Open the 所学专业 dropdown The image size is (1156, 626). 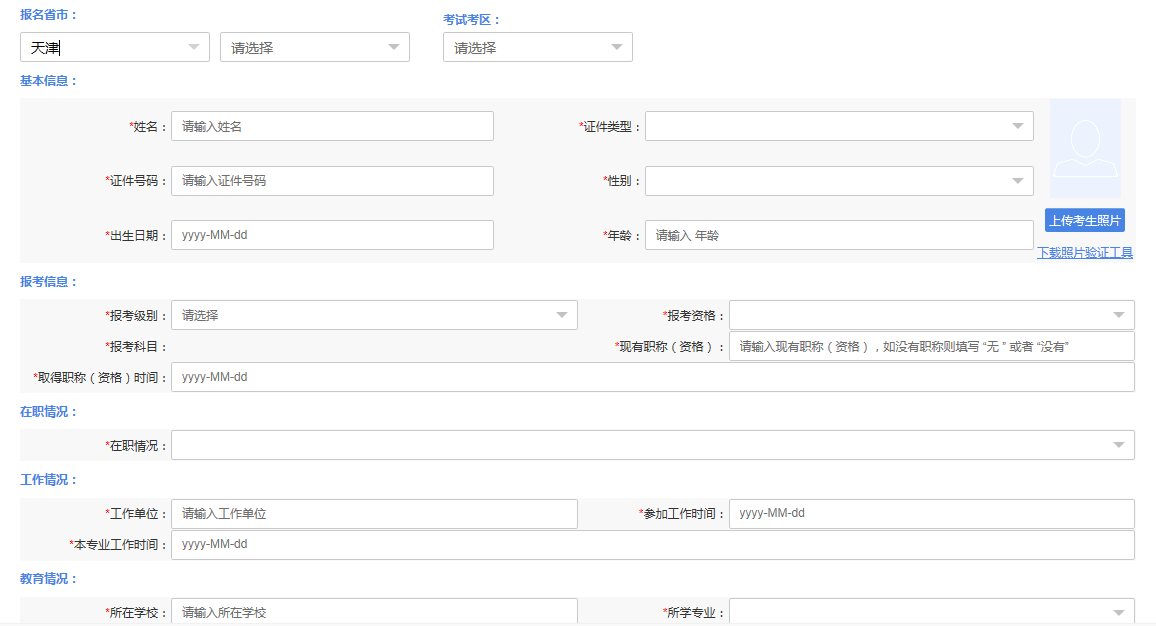click(931, 612)
